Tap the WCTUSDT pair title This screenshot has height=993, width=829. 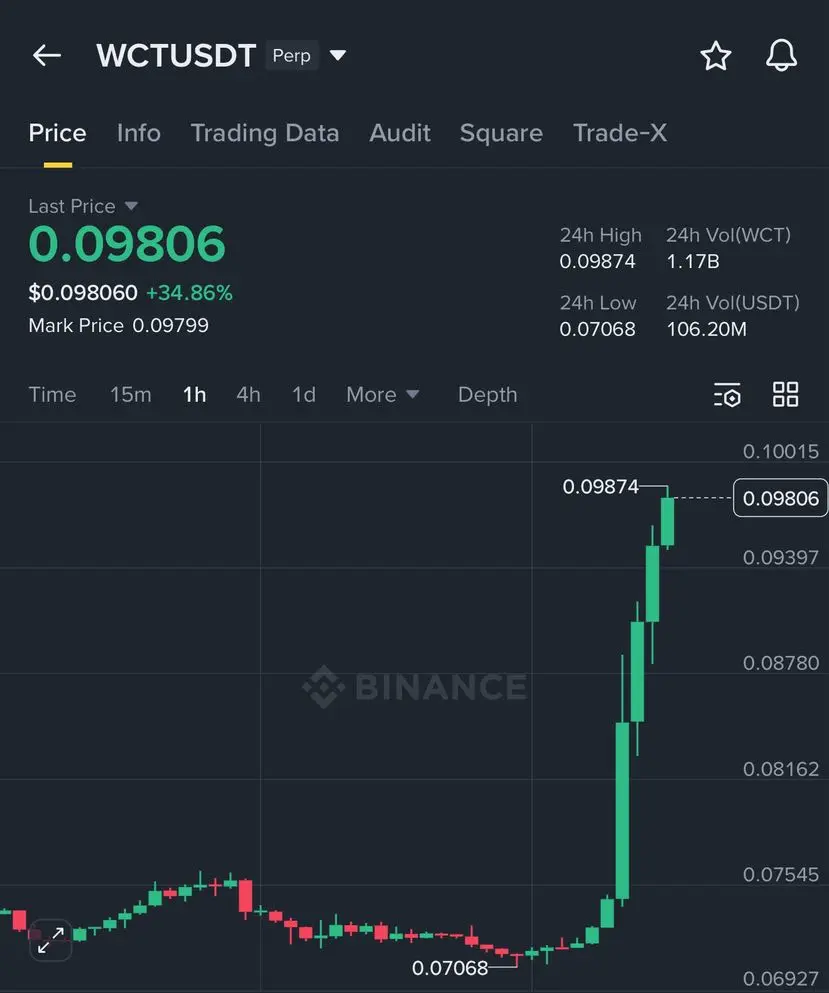click(176, 56)
